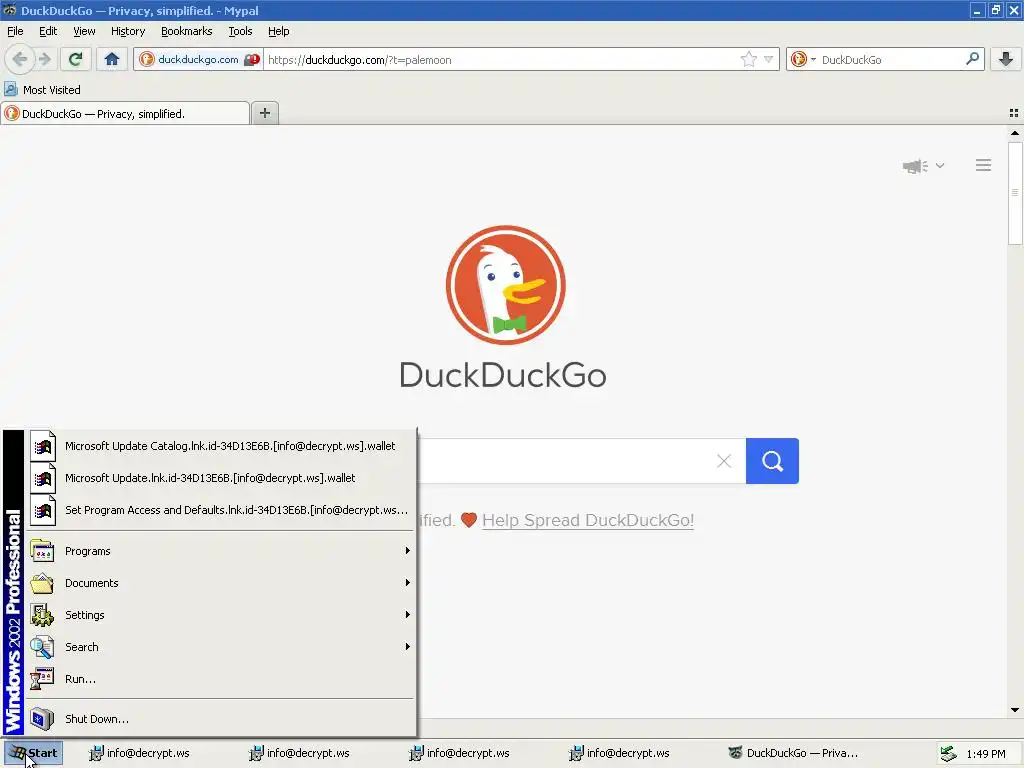Open the Most Visited bookmarks folder
The width and height of the screenshot is (1024, 768).
(x=42, y=89)
